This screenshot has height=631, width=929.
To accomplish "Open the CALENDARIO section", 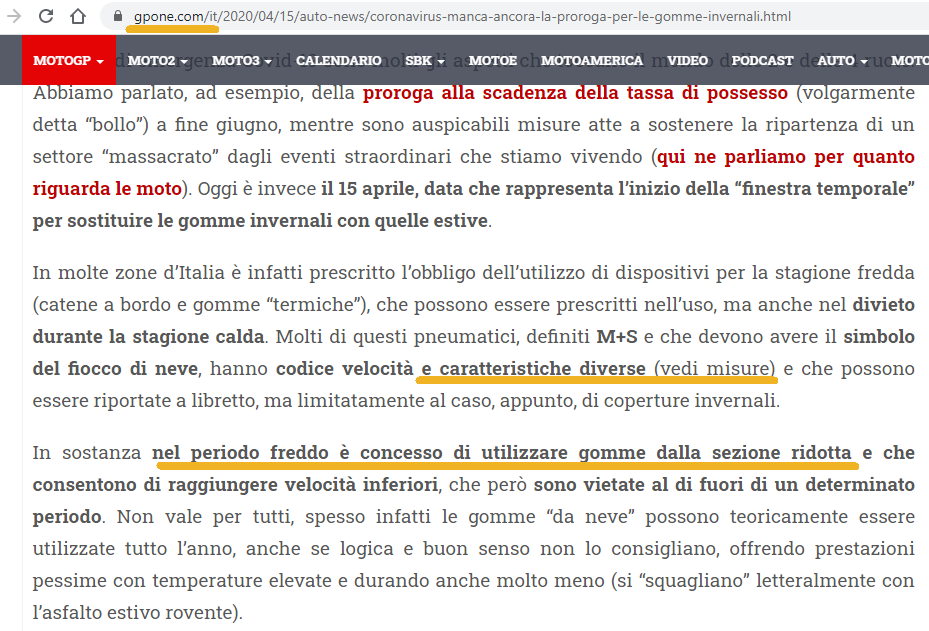I will click(x=339, y=60).
